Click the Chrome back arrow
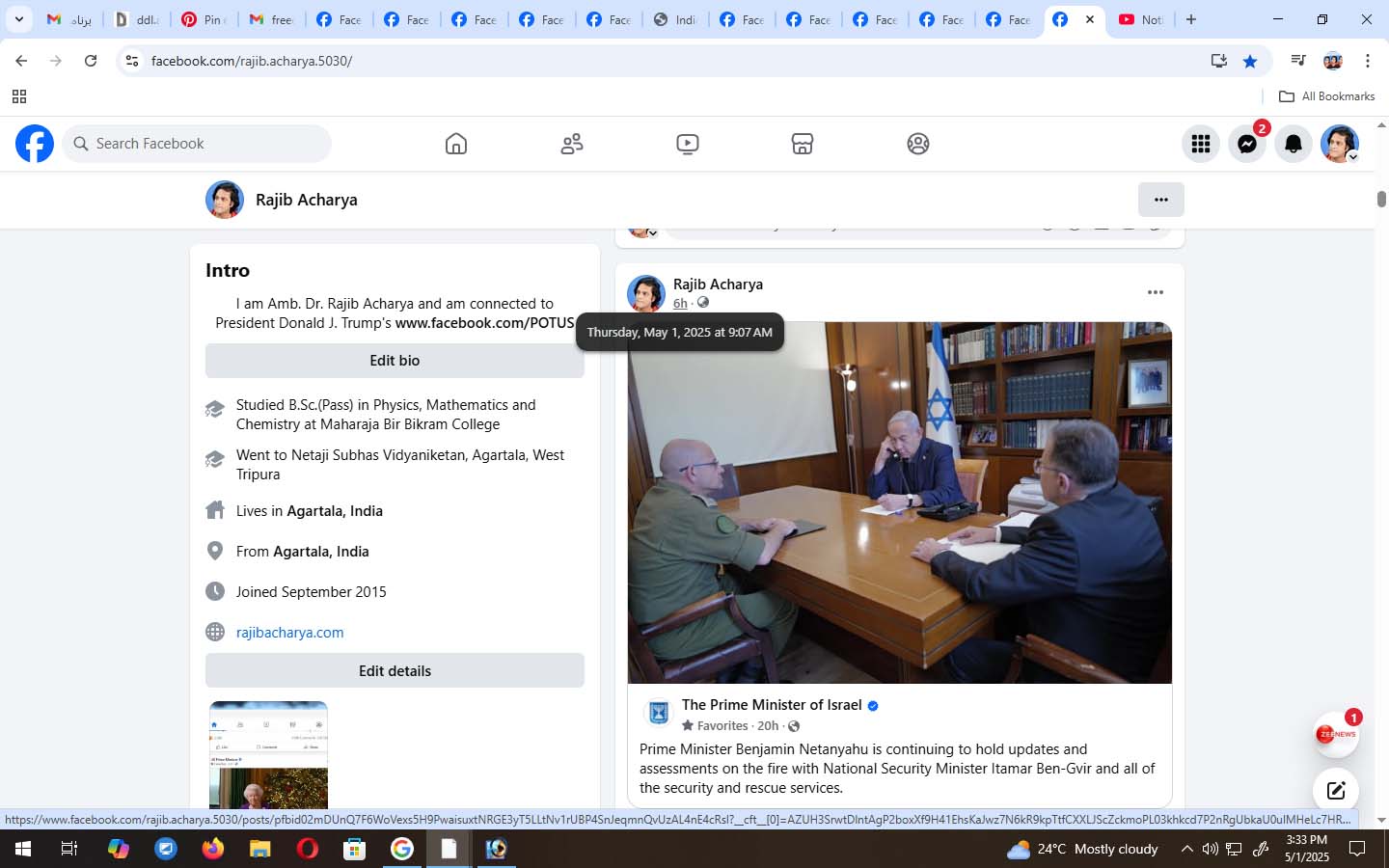This screenshot has height=868, width=1389. point(21,61)
